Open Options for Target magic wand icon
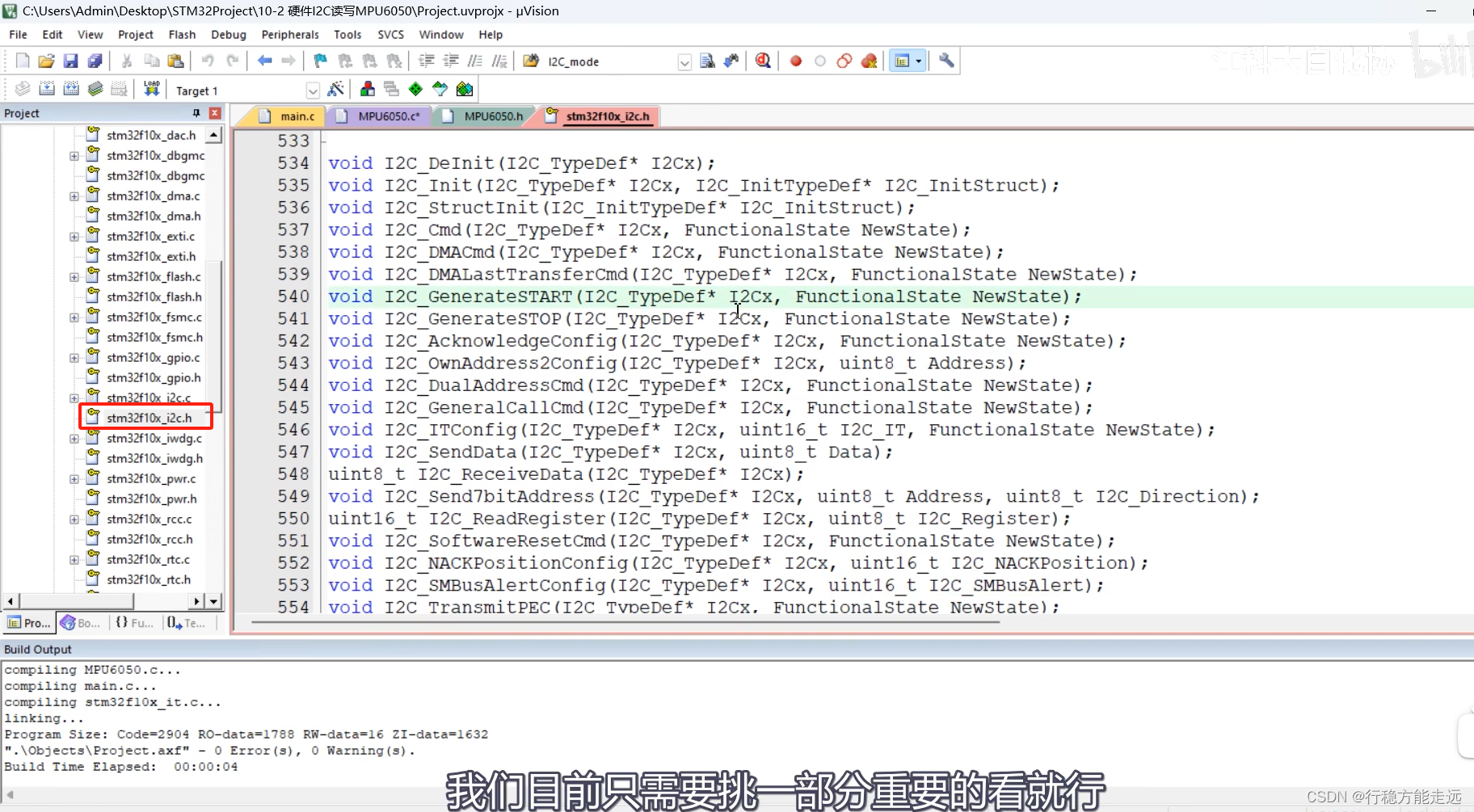 [336, 89]
